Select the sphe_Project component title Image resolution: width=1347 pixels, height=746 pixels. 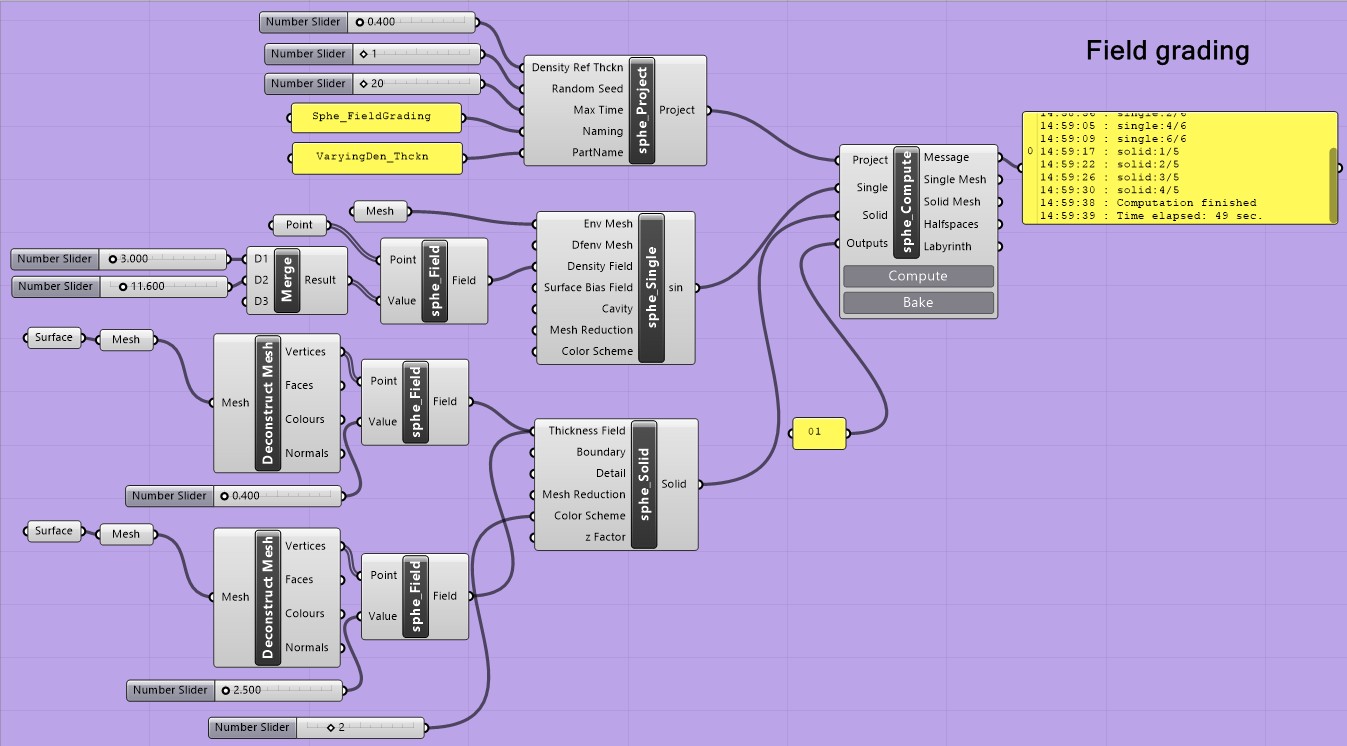coord(642,110)
